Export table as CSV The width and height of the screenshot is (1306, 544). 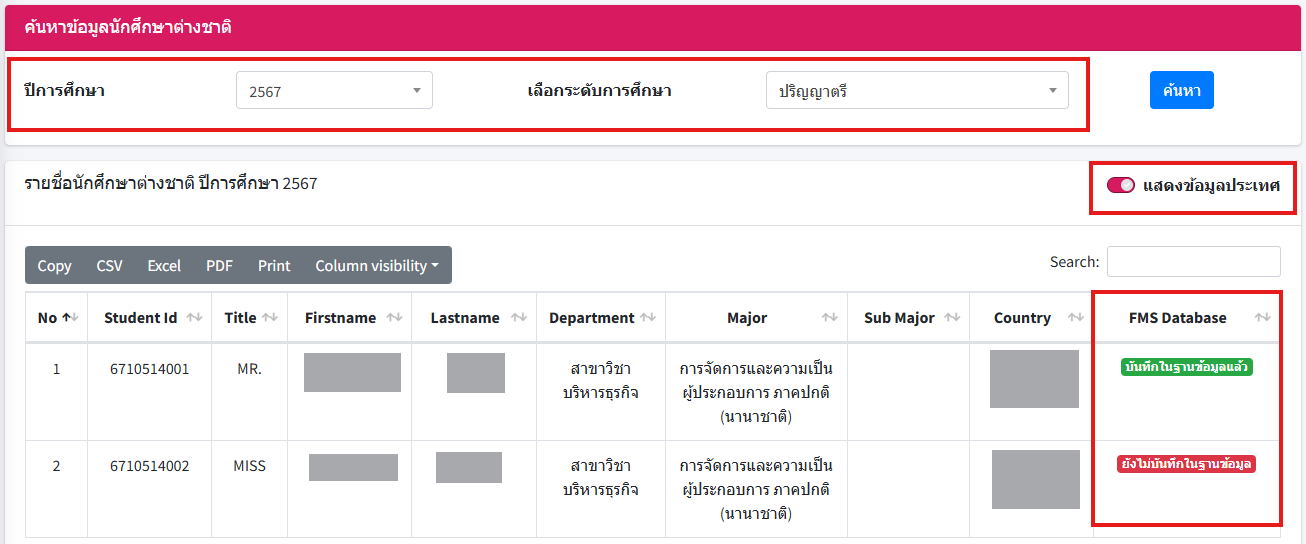tap(109, 266)
